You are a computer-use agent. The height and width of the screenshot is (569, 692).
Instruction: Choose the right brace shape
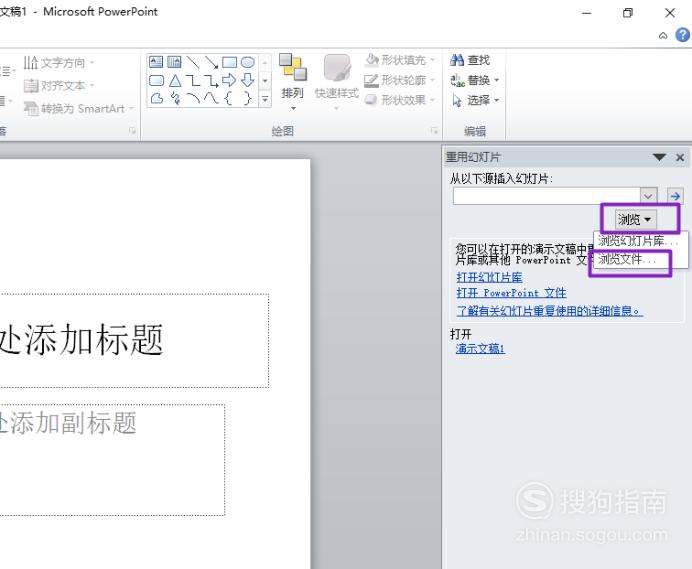tap(248, 98)
